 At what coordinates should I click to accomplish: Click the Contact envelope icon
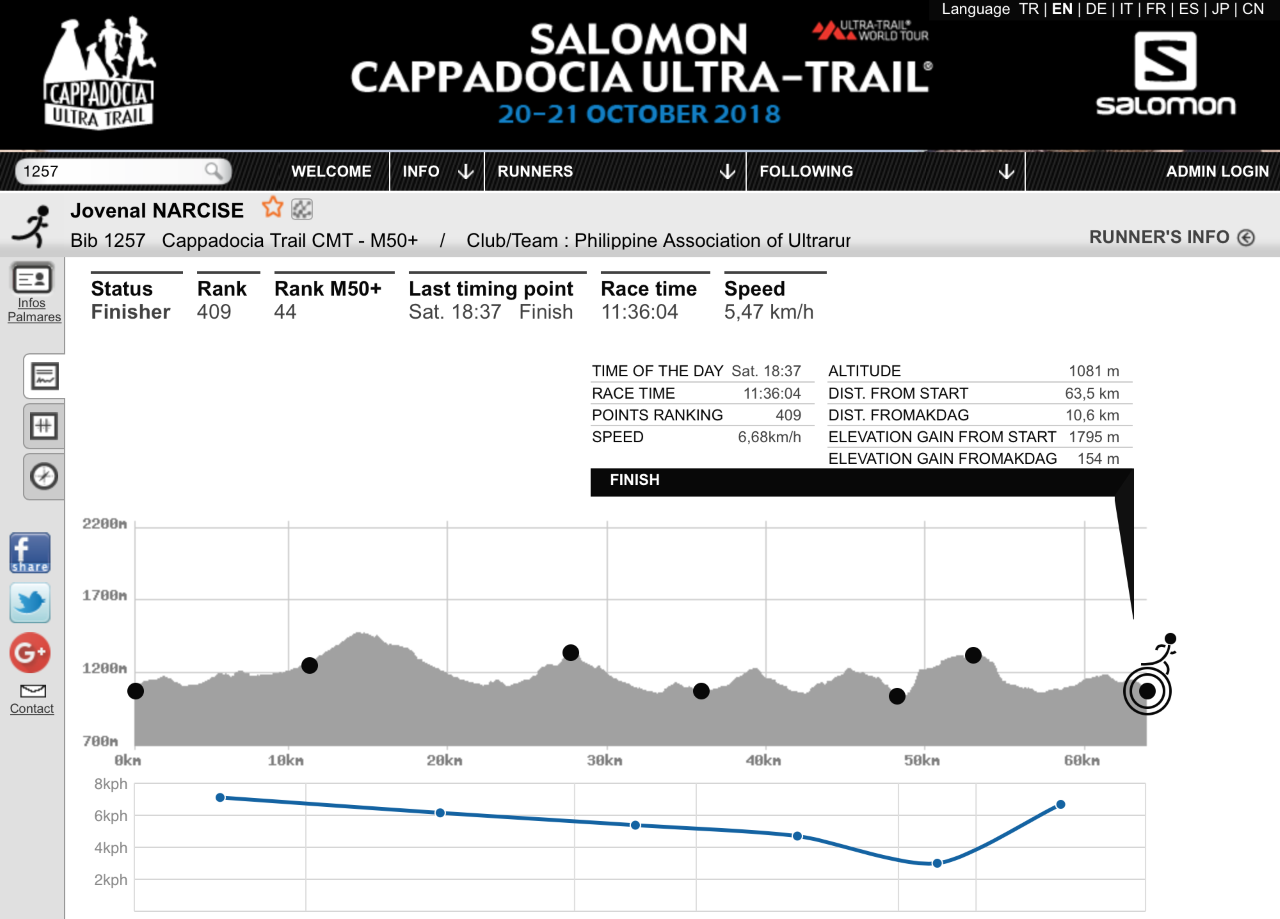[32, 691]
